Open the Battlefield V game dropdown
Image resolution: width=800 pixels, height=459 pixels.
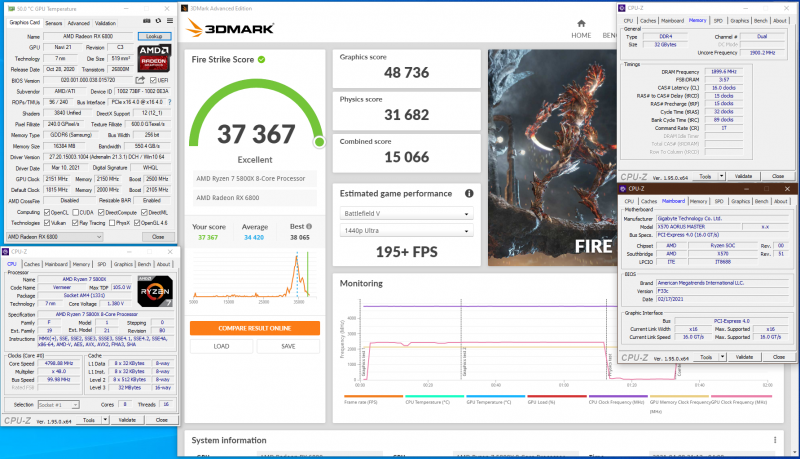405,213
